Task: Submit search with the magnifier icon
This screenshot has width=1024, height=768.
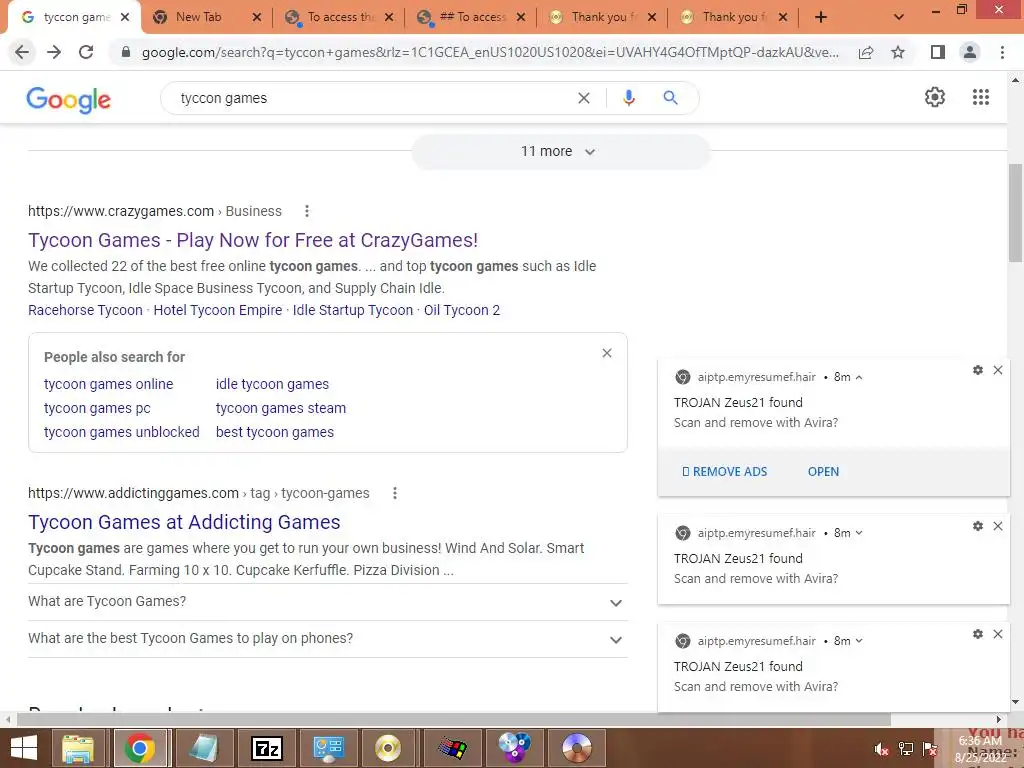Action: point(670,98)
